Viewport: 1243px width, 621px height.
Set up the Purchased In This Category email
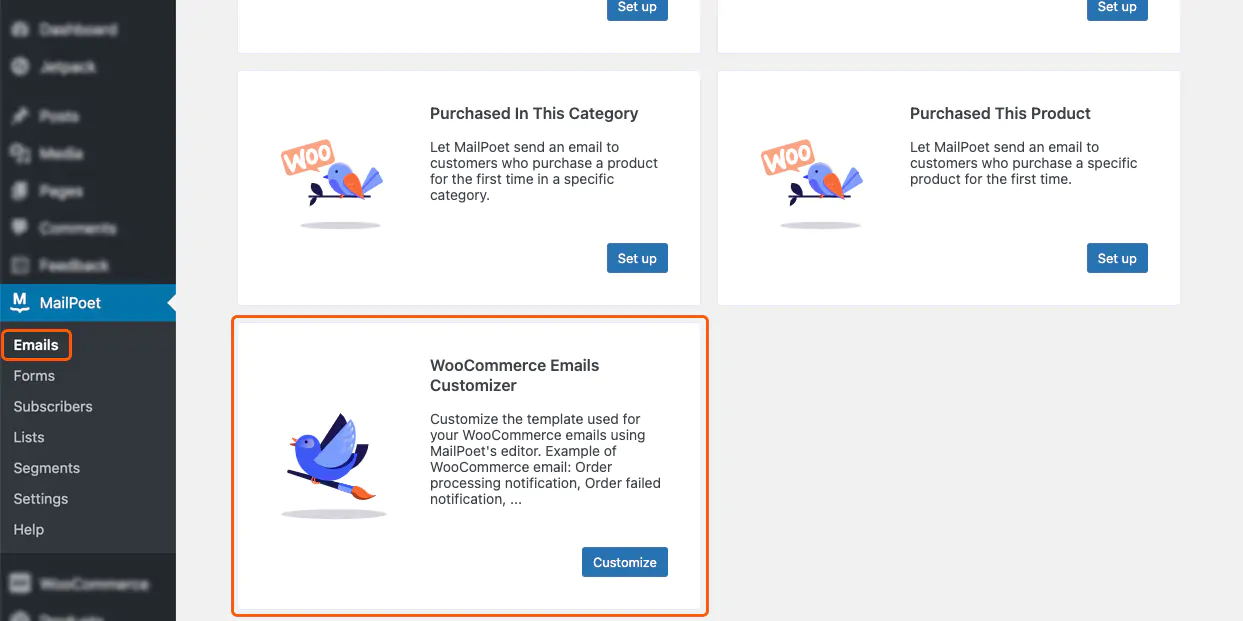point(637,258)
